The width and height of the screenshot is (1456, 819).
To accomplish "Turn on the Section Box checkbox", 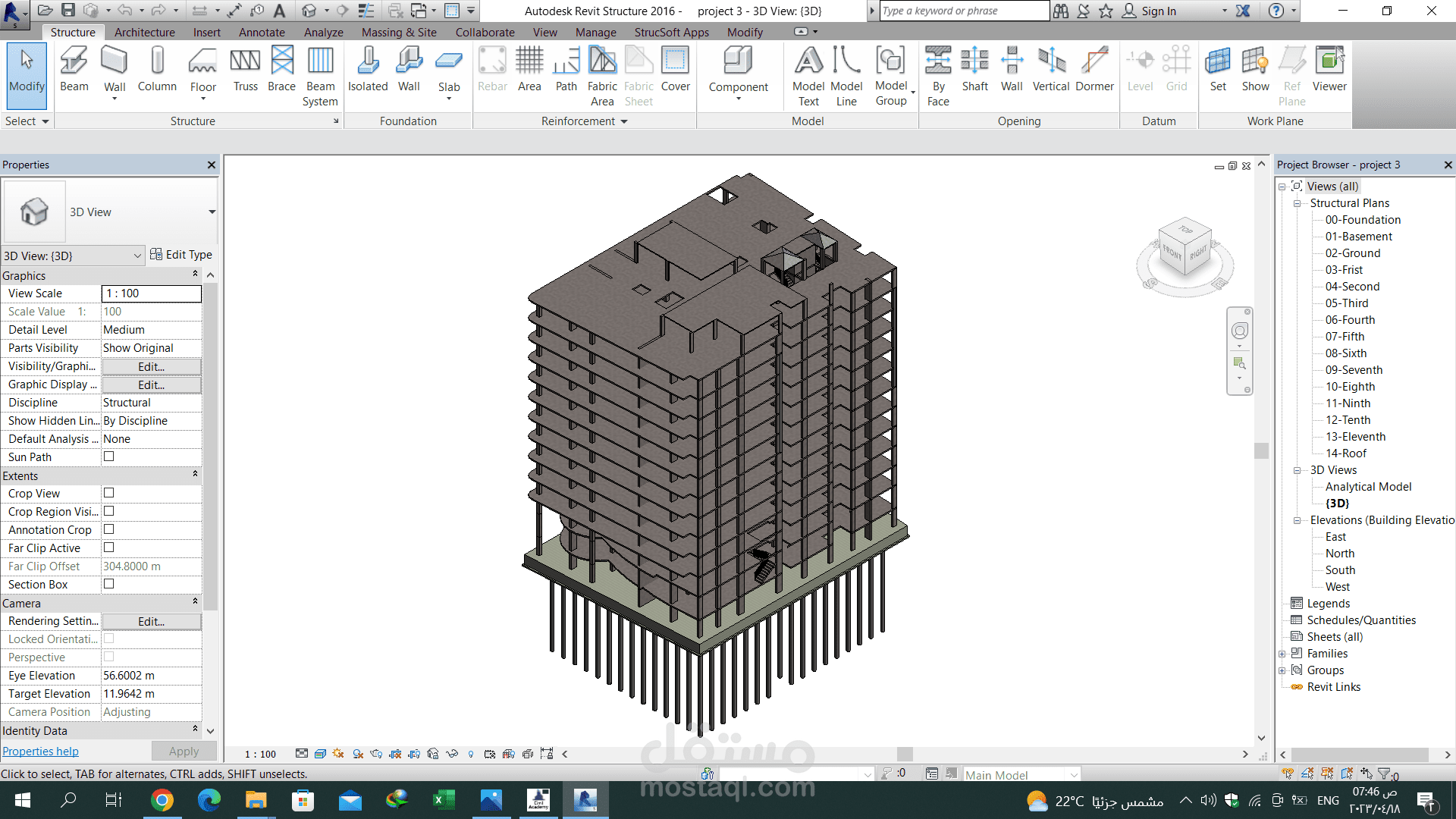I will point(109,584).
